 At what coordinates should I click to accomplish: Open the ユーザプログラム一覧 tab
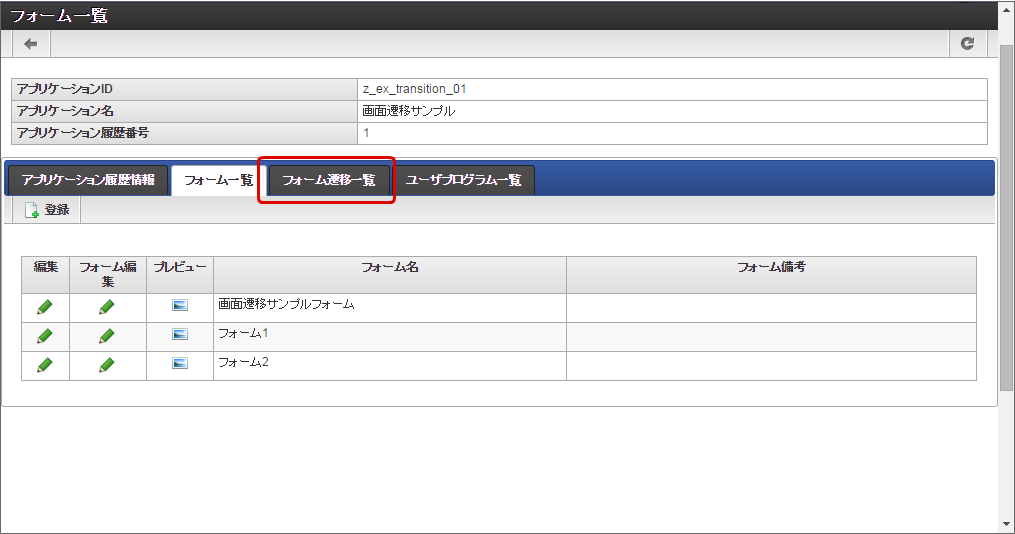pyautogui.click(x=463, y=180)
